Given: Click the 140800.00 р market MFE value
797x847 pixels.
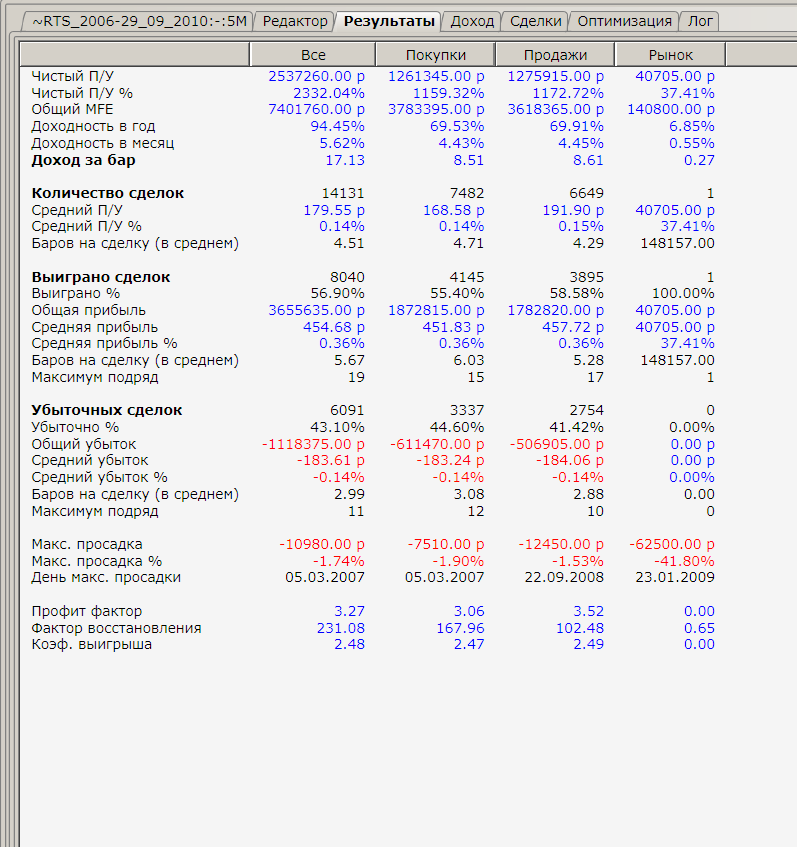Looking at the screenshot, I should 671,110.
